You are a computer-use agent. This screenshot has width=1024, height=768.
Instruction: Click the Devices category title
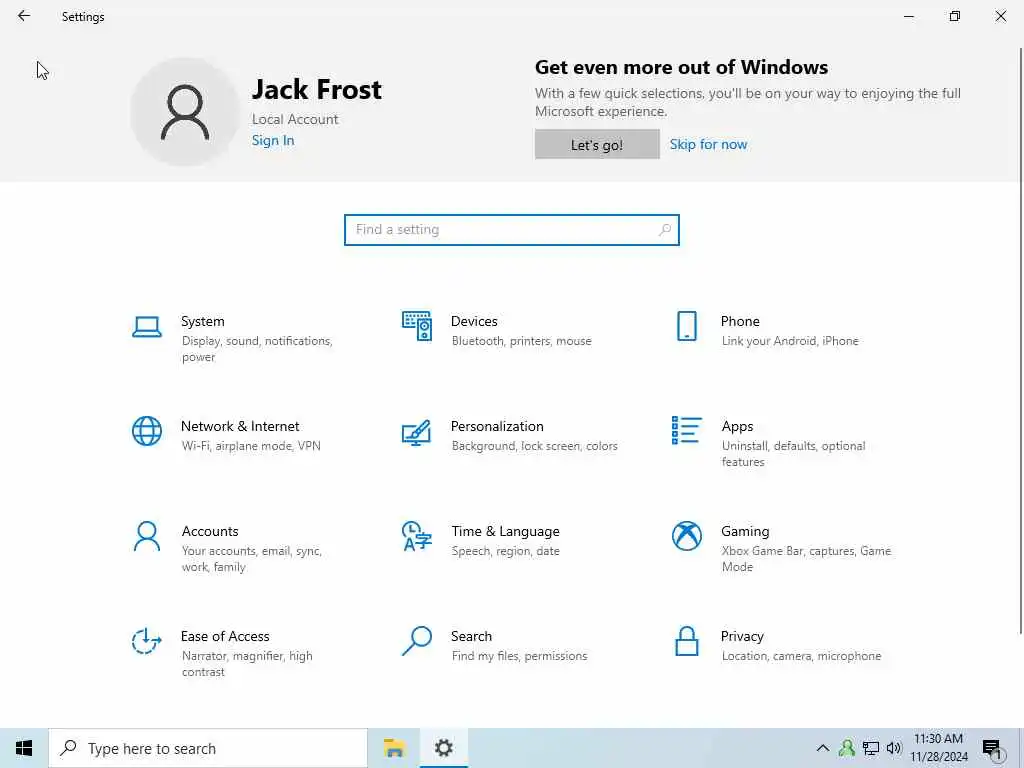(x=474, y=321)
